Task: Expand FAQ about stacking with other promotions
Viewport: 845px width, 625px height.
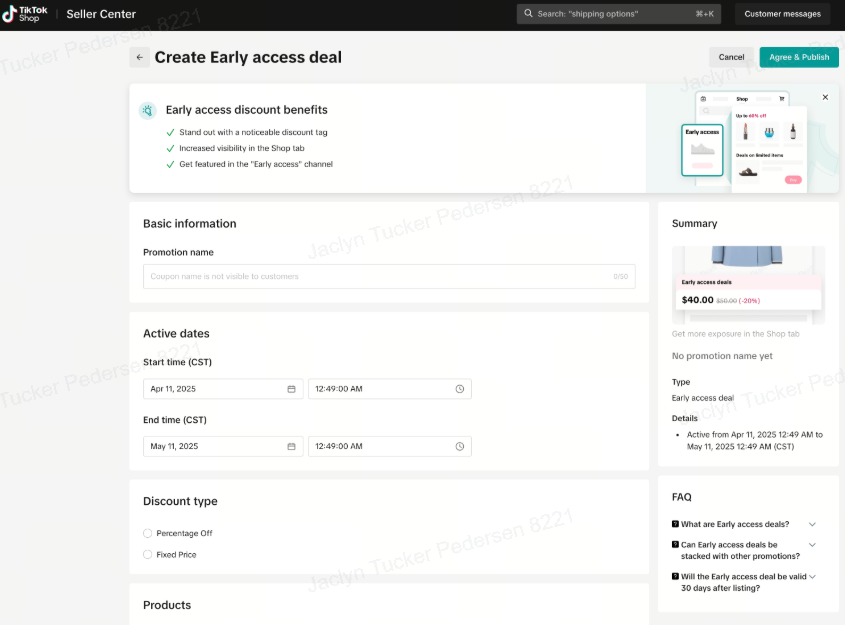Action: click(x=812, y=545)
